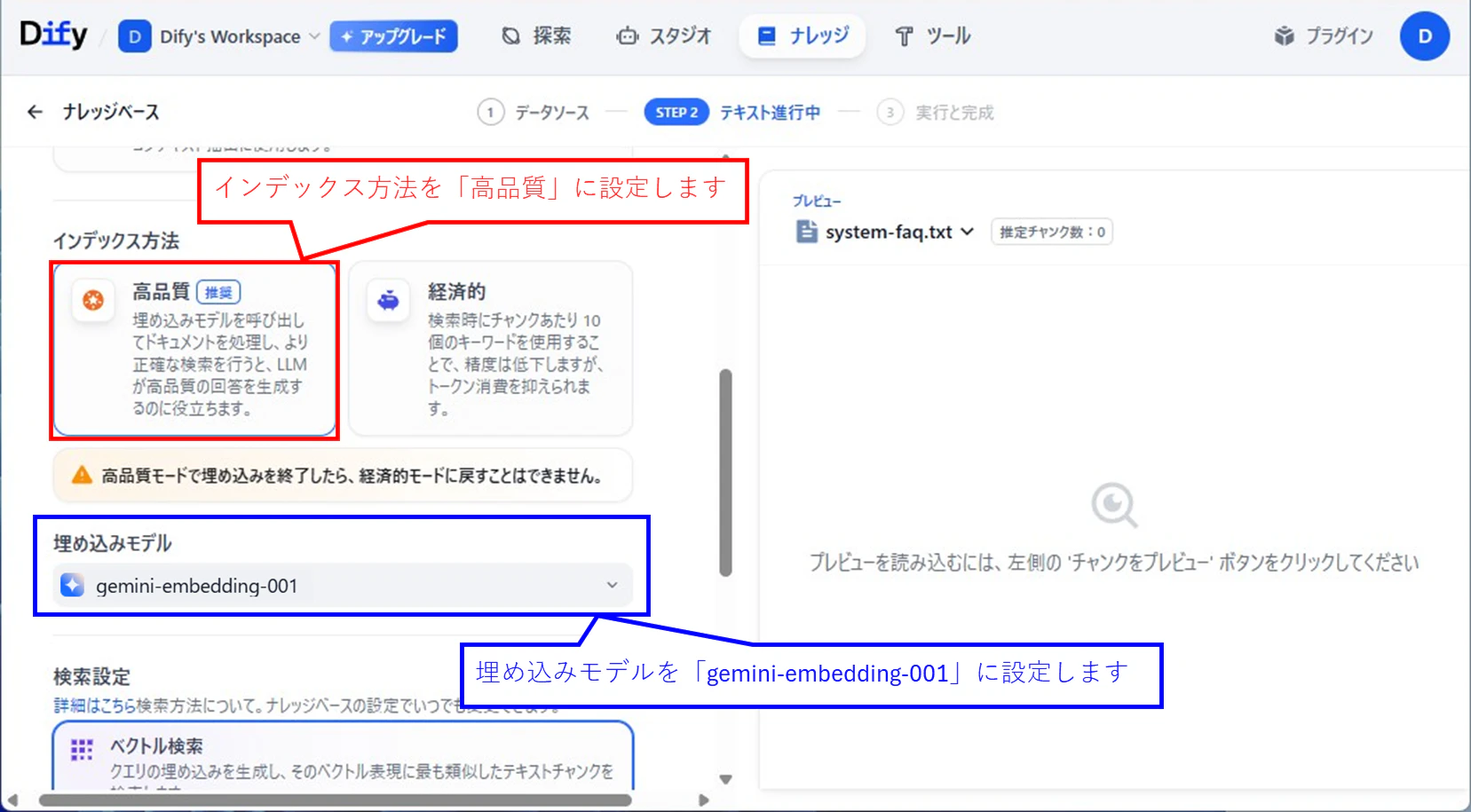Viewport: 1471px width, 812px height.
Task: Click the ベクトル検索 grid icon
Action: click(82, 750)
